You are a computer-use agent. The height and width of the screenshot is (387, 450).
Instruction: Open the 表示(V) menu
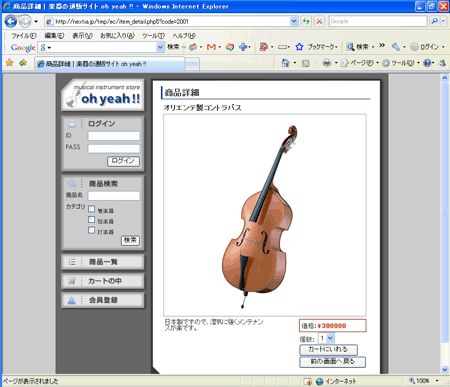82,35
